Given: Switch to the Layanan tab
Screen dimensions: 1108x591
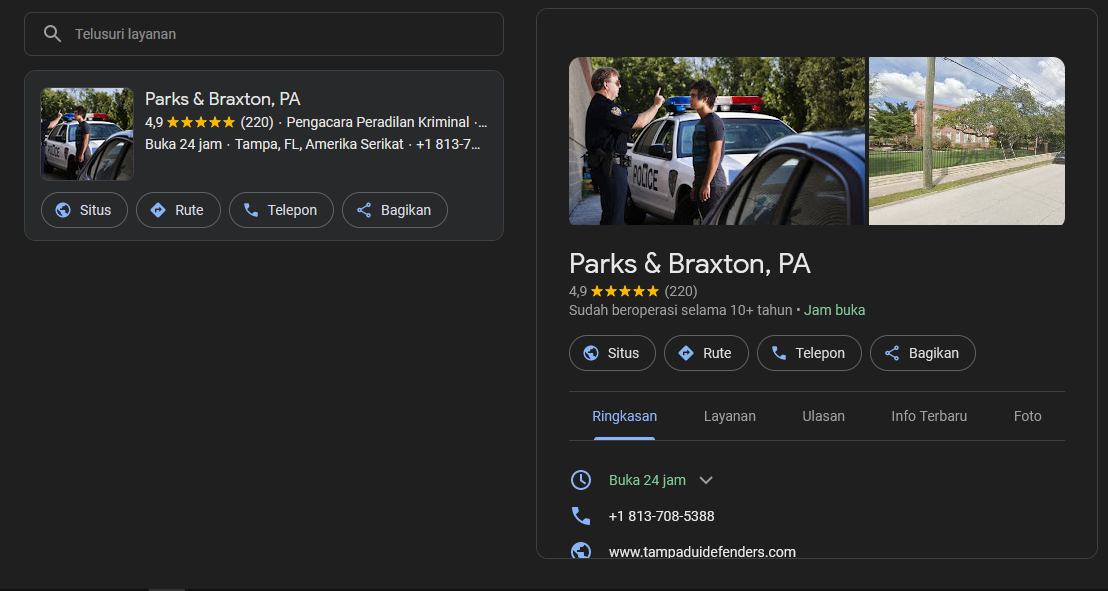Looking at the screenshot, I should click(x=730, y=416).
